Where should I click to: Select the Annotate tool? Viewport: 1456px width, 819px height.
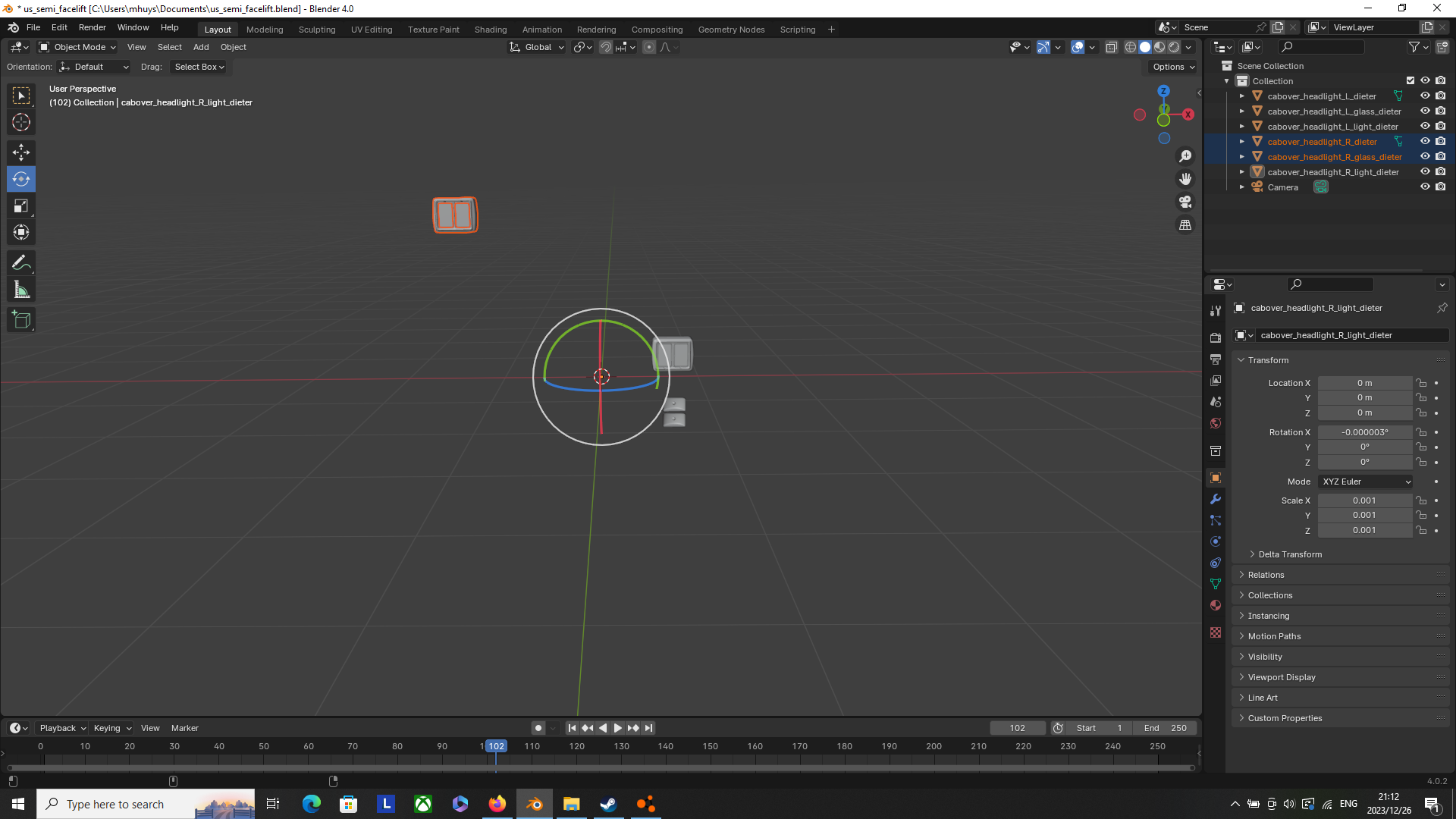point(21,263)
